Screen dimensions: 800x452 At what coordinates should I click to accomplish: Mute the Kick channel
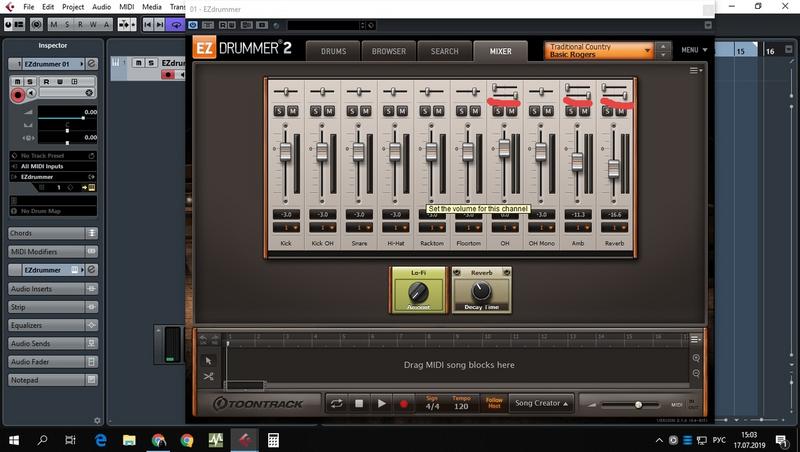tap(293, 111)
